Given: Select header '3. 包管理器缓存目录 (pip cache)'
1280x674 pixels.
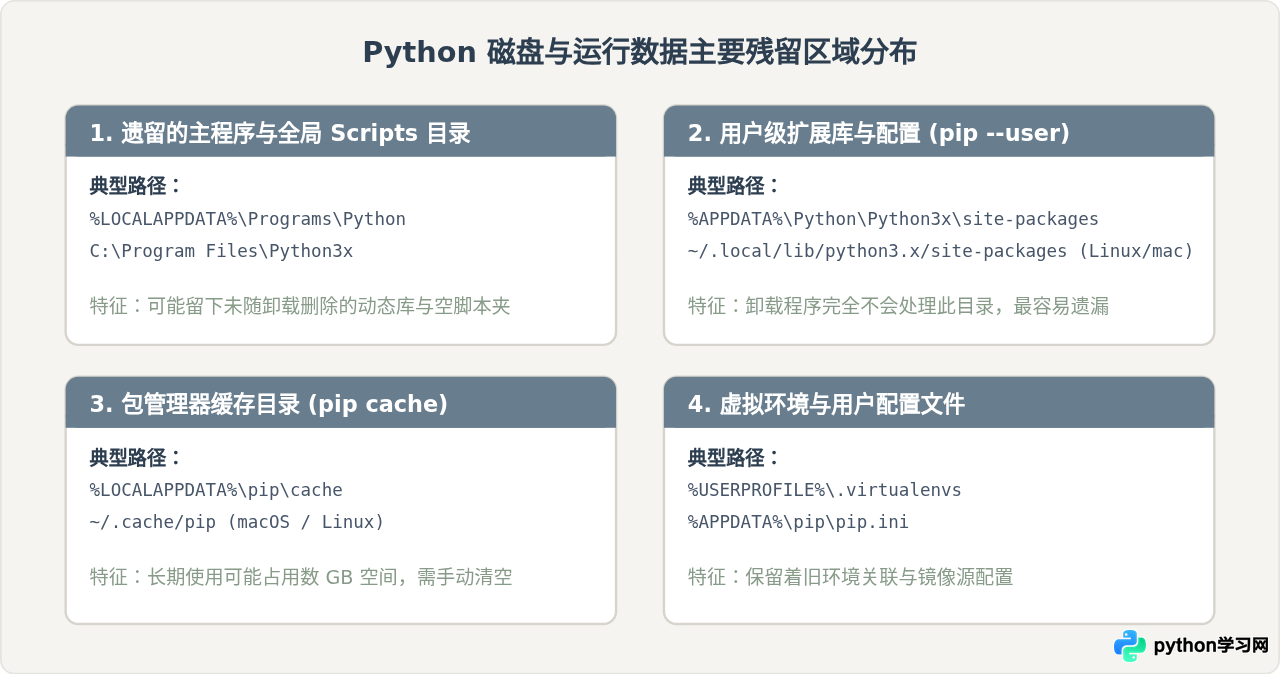Looking at the screenshot, I should [341, 403].
